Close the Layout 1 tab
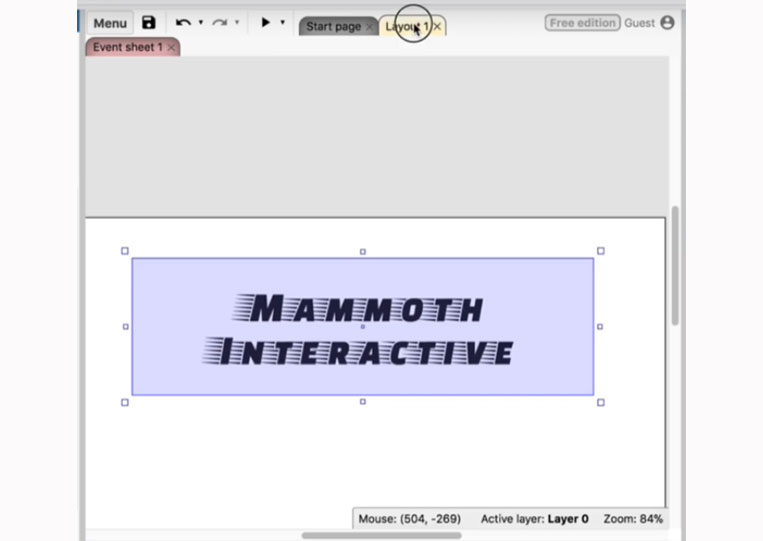 pos(437,27)
